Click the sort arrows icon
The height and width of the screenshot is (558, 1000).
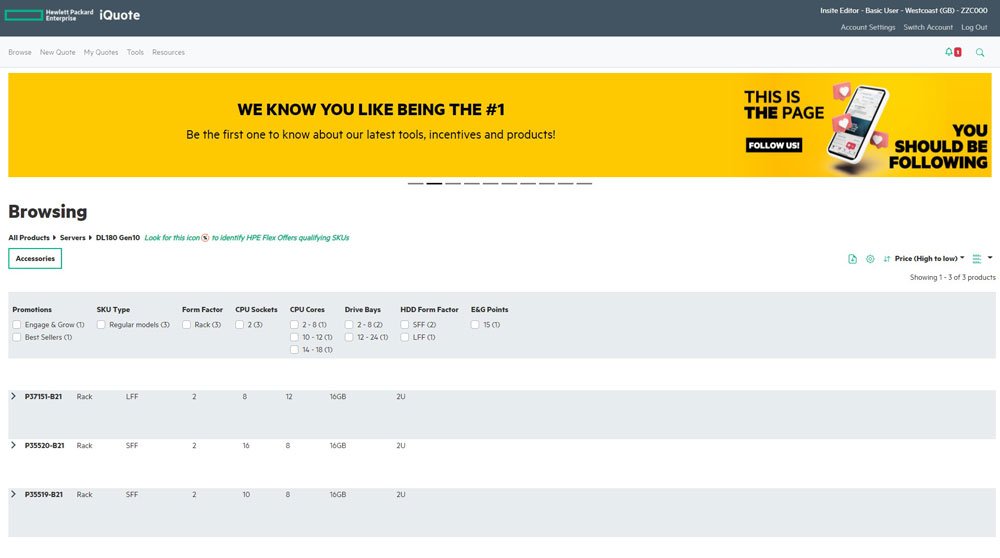[x=886, y=258]
